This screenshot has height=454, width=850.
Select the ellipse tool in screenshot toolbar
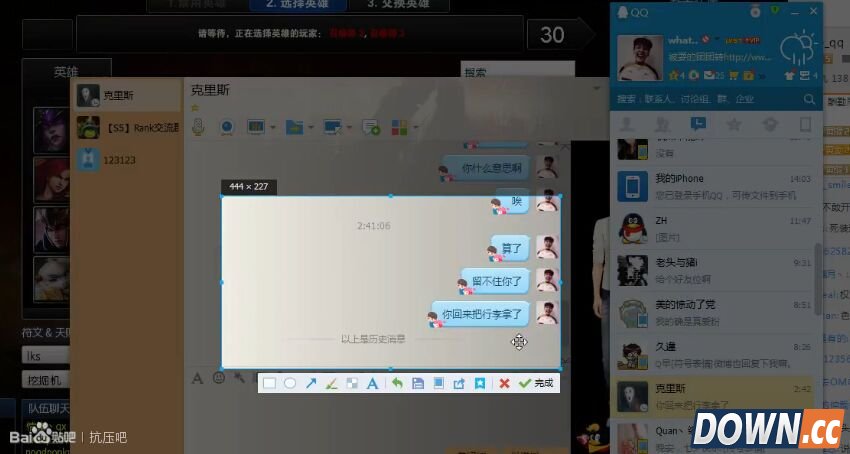(290, 383)
